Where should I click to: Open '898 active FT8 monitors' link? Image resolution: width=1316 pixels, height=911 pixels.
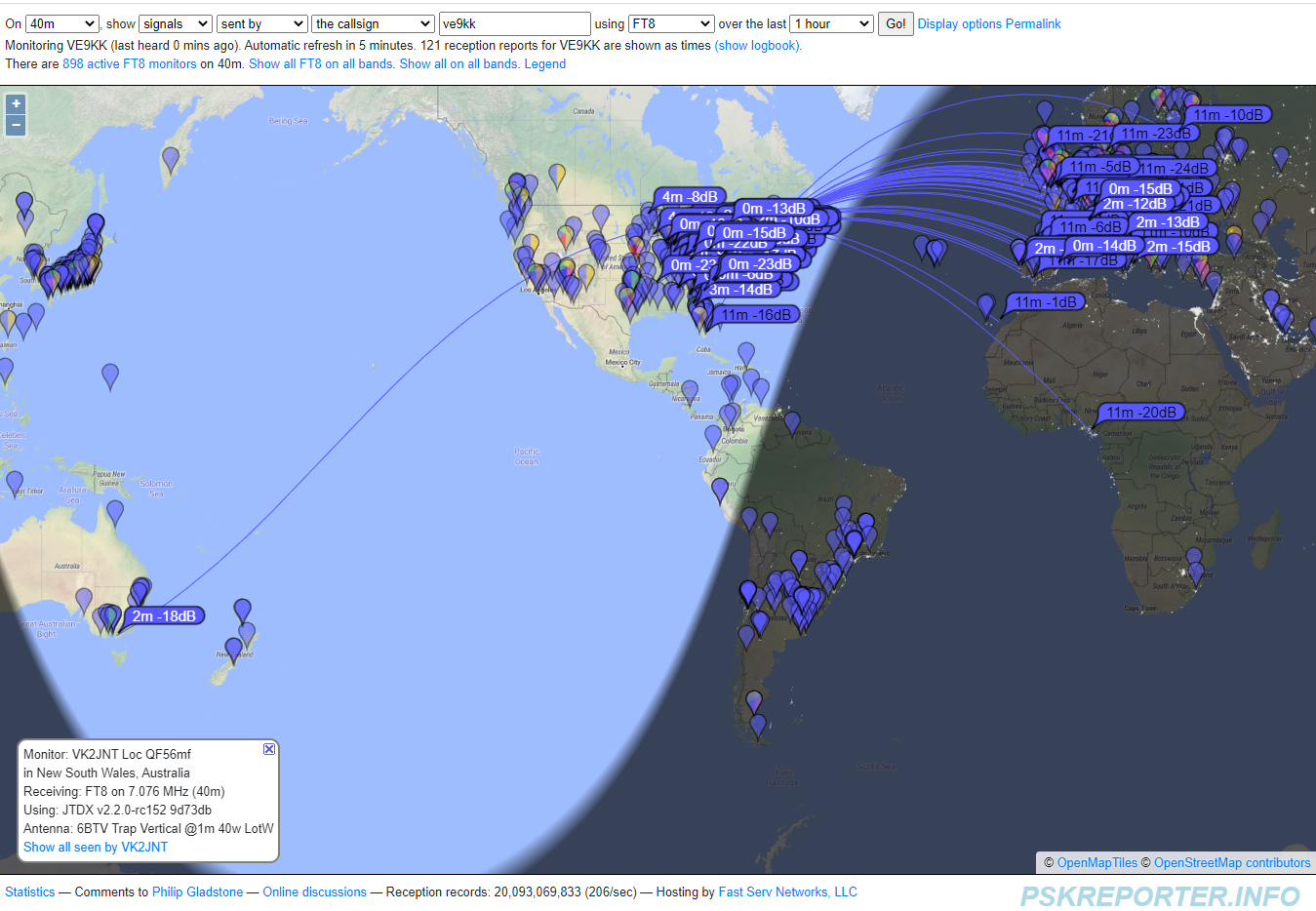click(130, 63)
